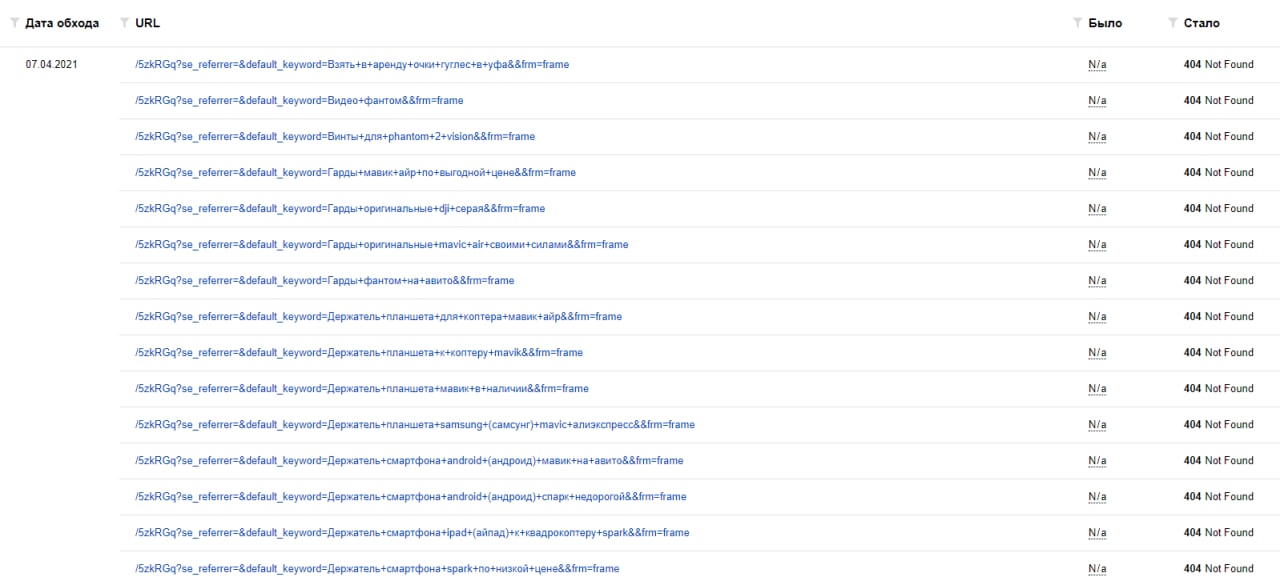Open URL Держатель+планшета+мавик+в+наличии

(362, 388)
